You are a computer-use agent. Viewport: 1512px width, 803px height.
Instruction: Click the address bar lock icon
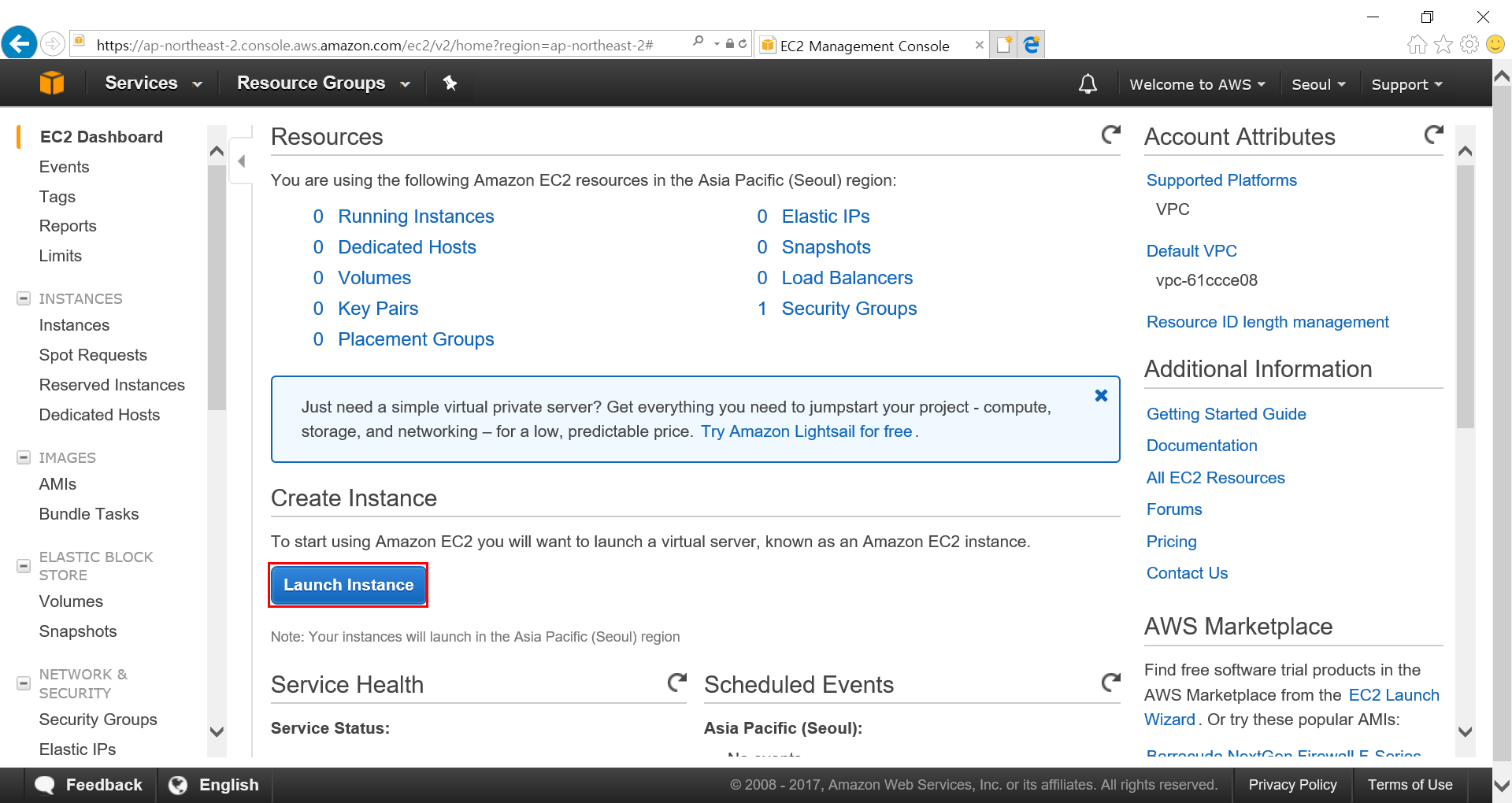730,44
